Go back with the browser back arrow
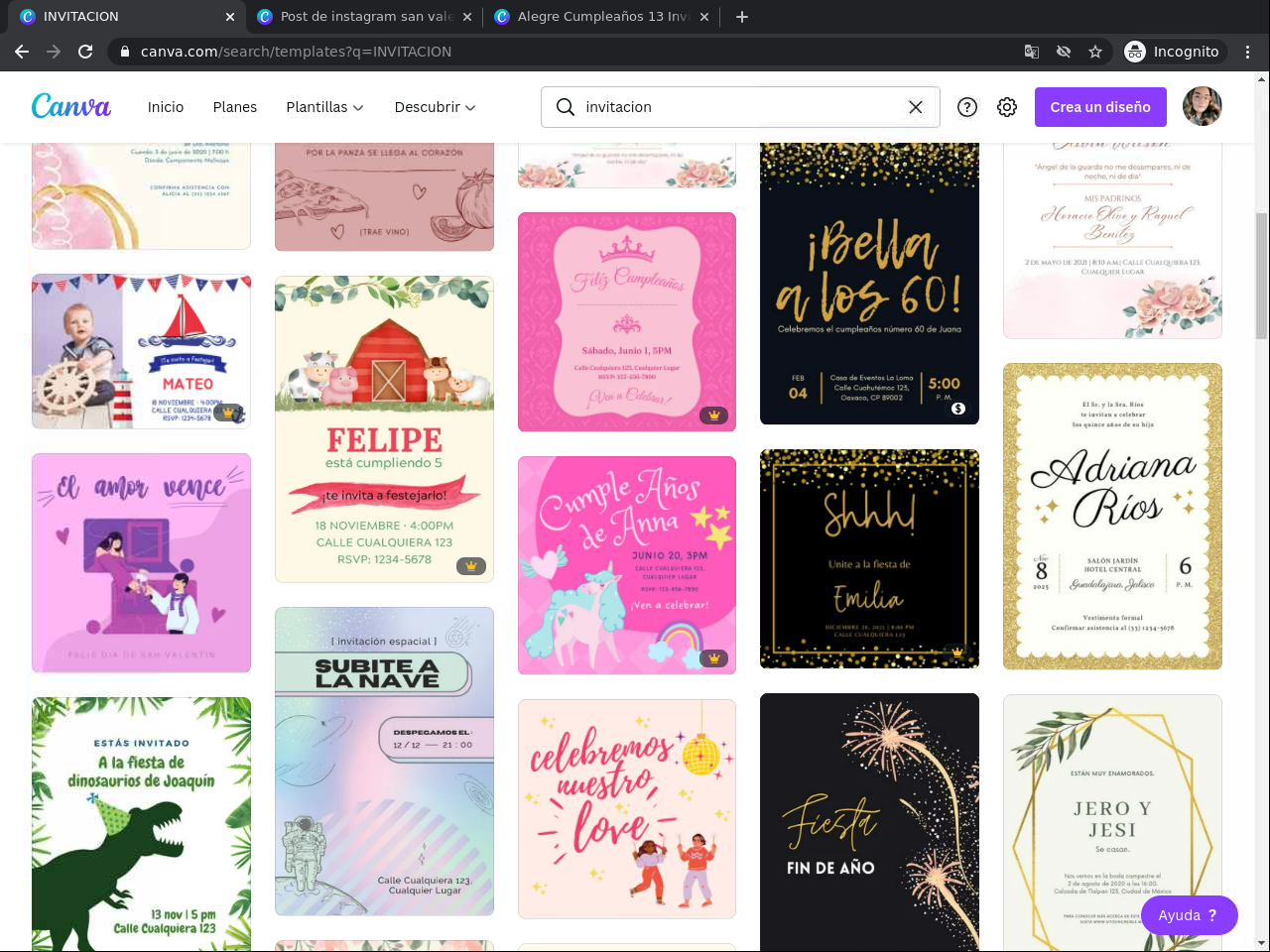Screen dimensions: 1270x952 point(22,52)
